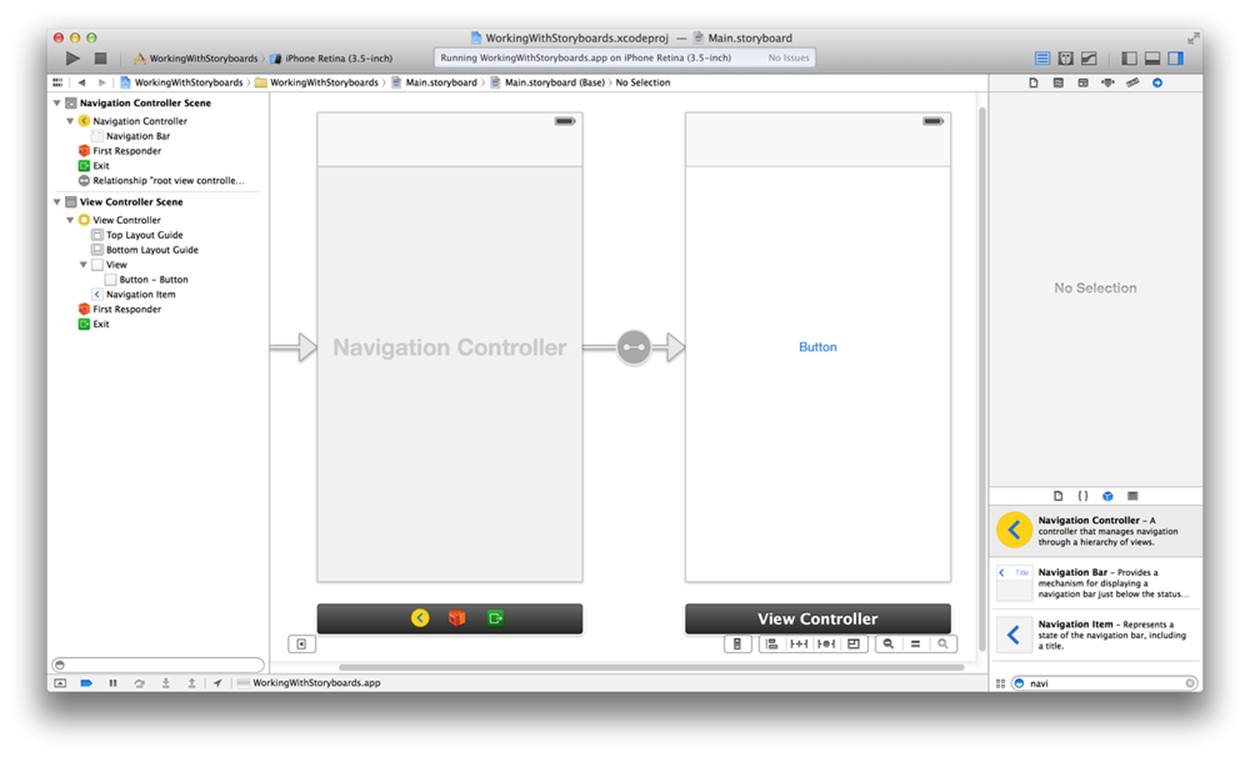Open the Pin constraints menu
1250x757 pixels.
point(799,644)
